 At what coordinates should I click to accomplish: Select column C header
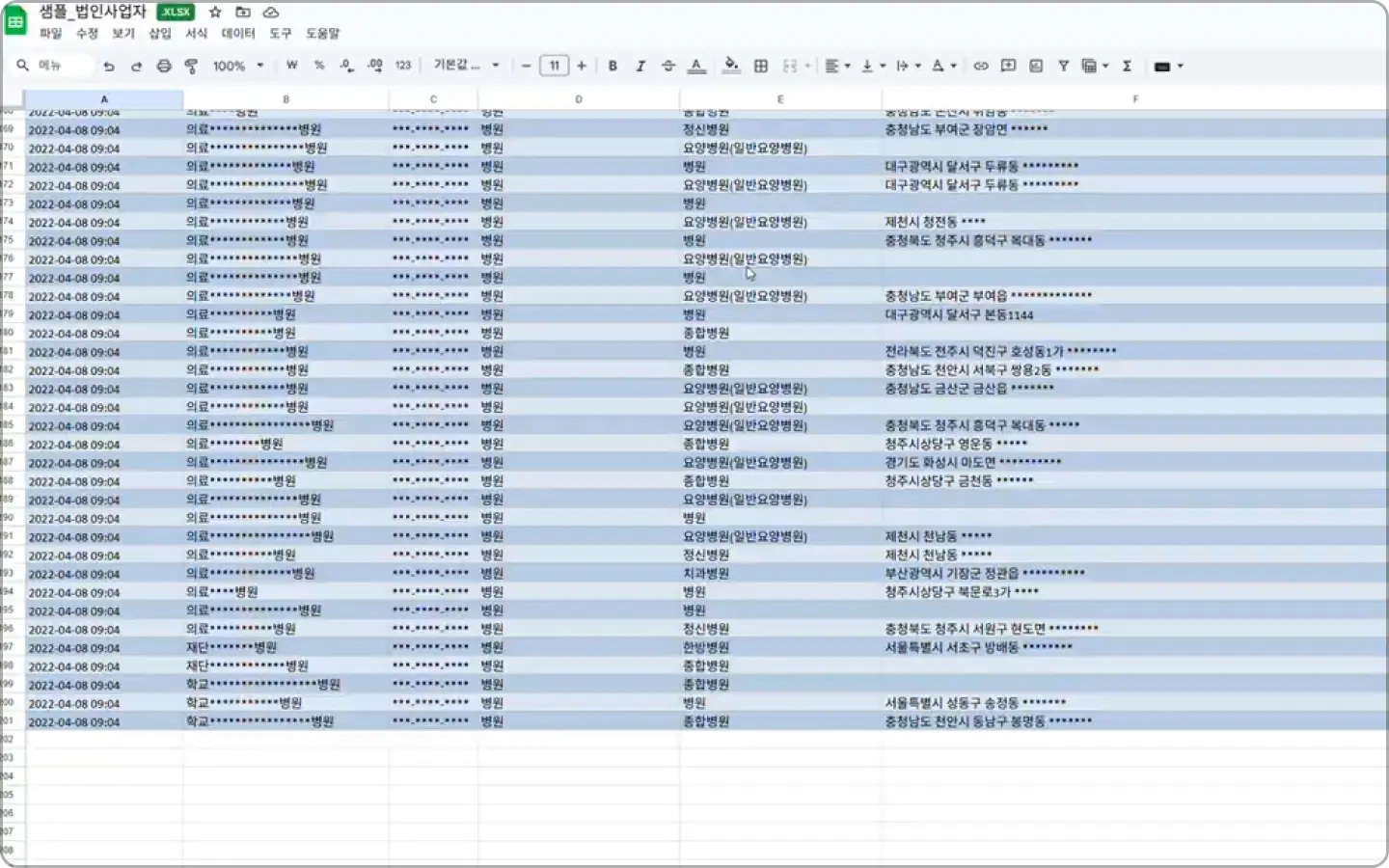[x=433, y=99]
